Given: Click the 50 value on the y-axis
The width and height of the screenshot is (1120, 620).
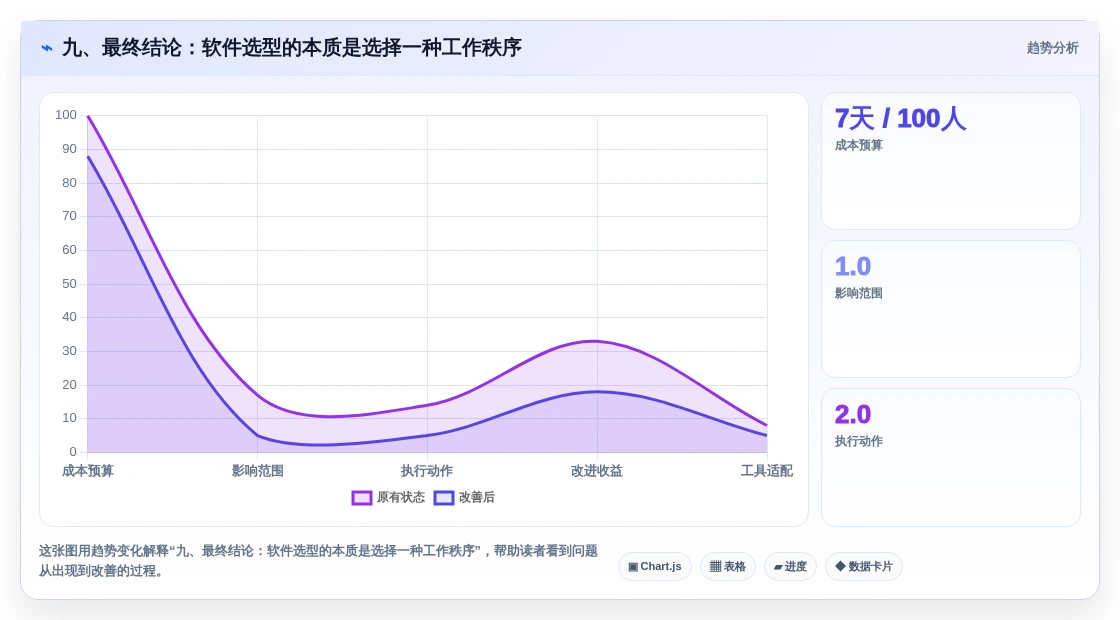Looking at the screenshot, I should tap(69, 284).
